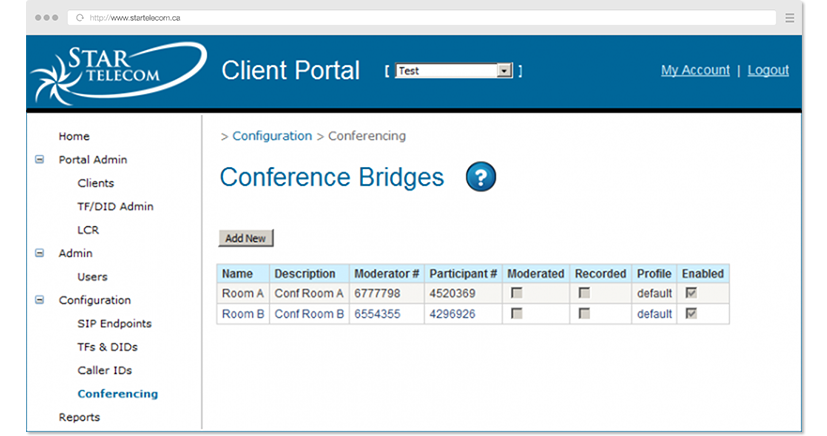The height and width of the screenshot is (436, 827).
Task: Toggle Enabled checkbox for Room A
Action: pyautogui.click(x=690, y=294)
